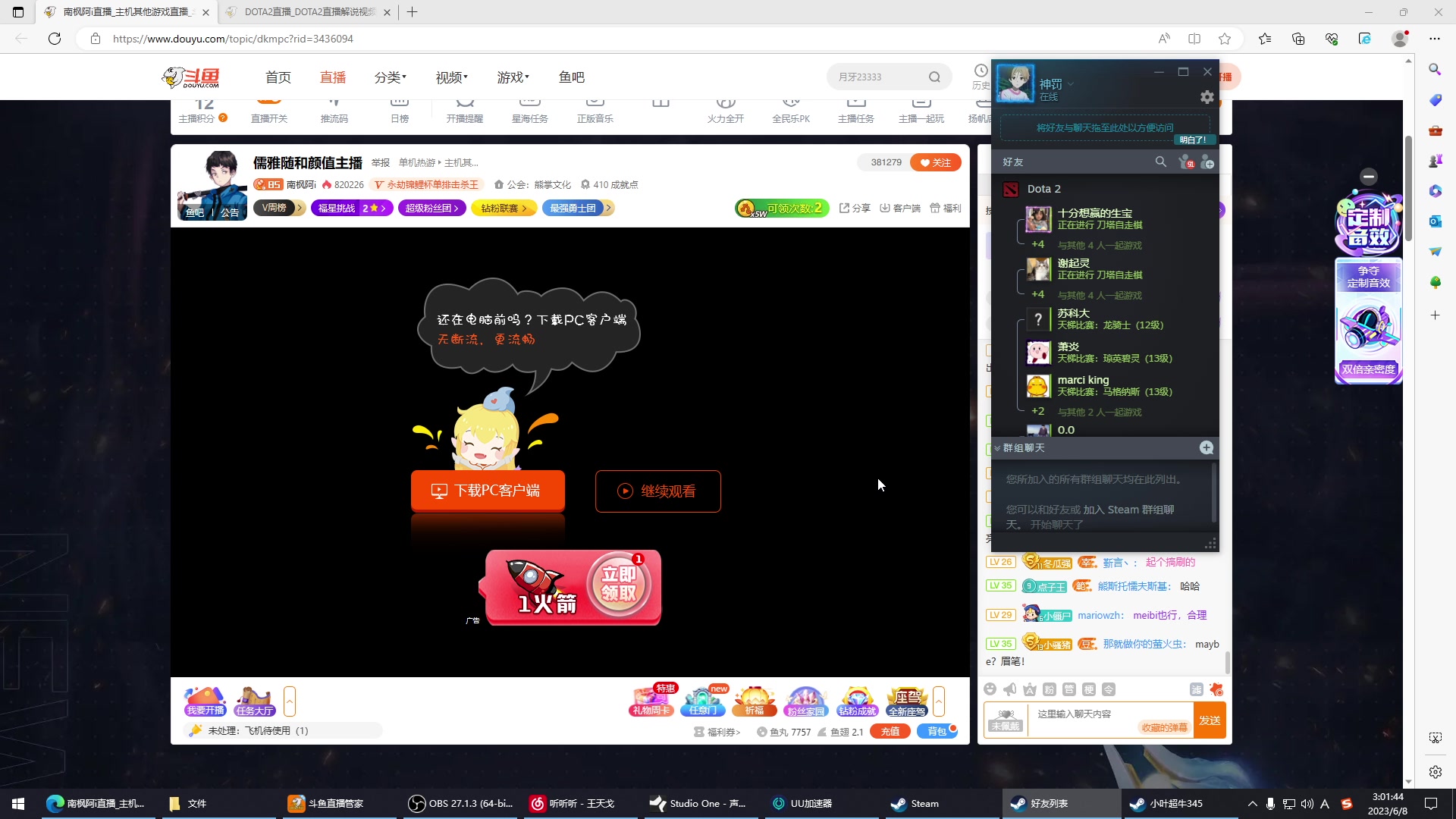This screenshot has height=819, width=1456.
Task: Create a new group chat plus icon
Action: pos(1207,447)
